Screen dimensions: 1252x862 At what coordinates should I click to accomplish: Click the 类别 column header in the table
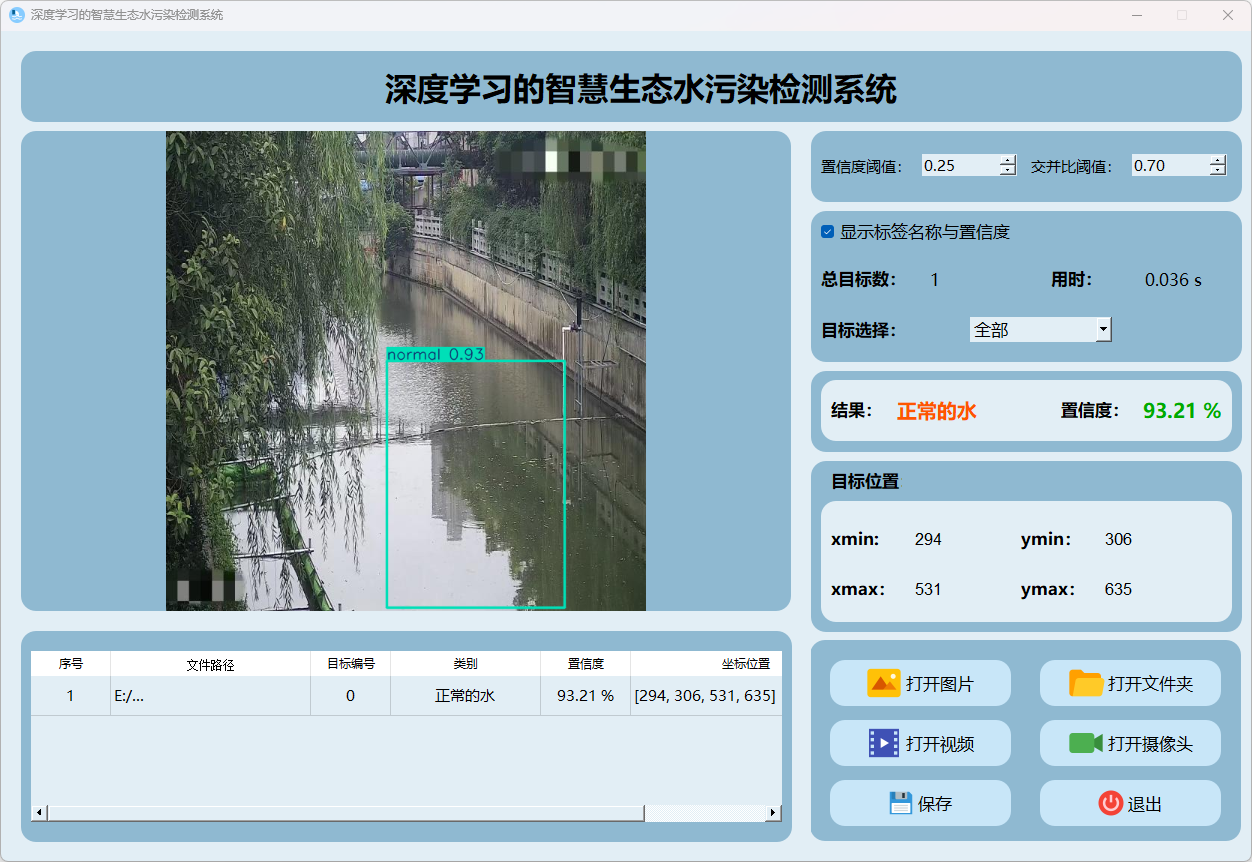click(465, 664)
